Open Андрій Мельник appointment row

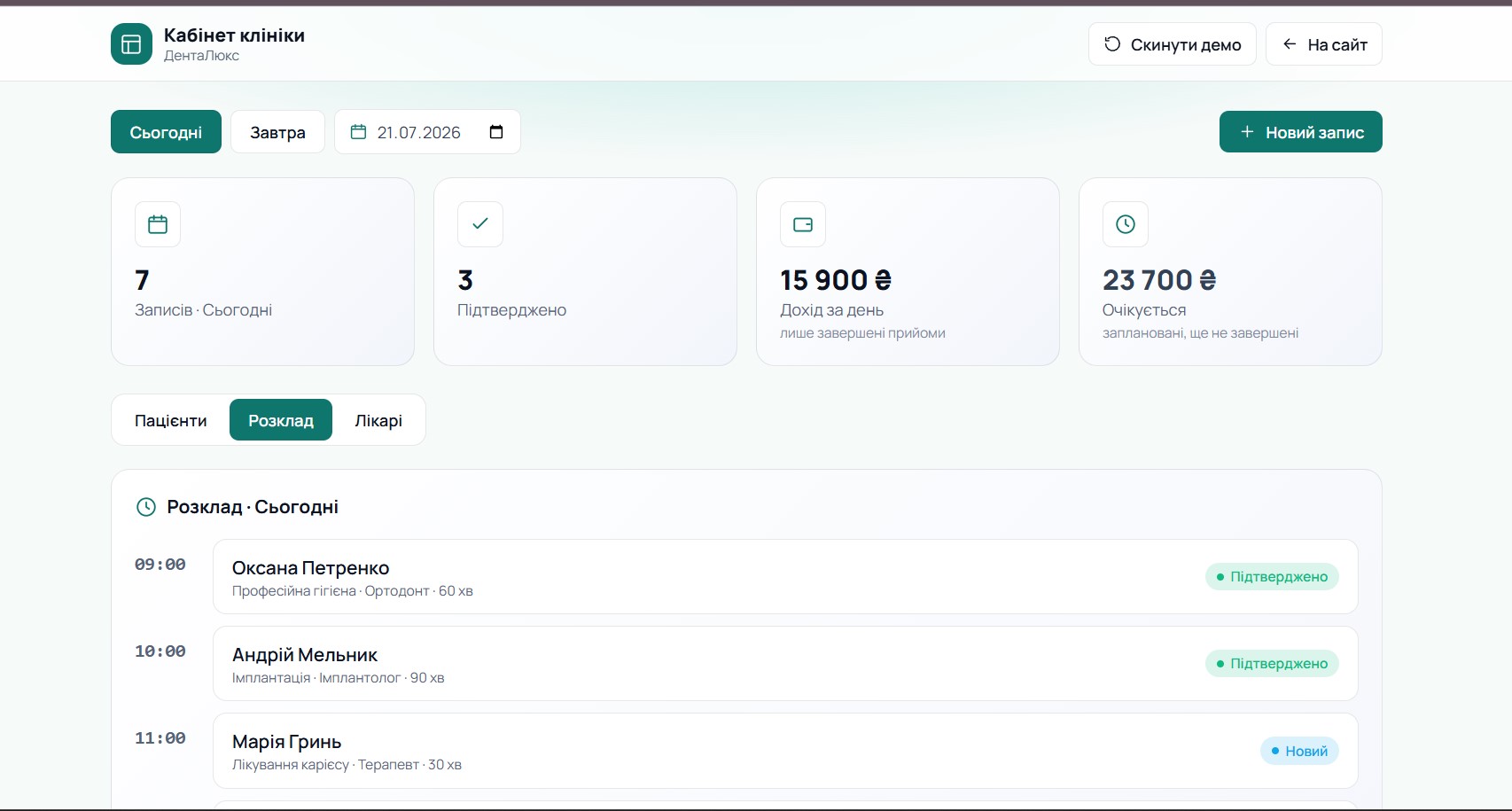(785, 664)
